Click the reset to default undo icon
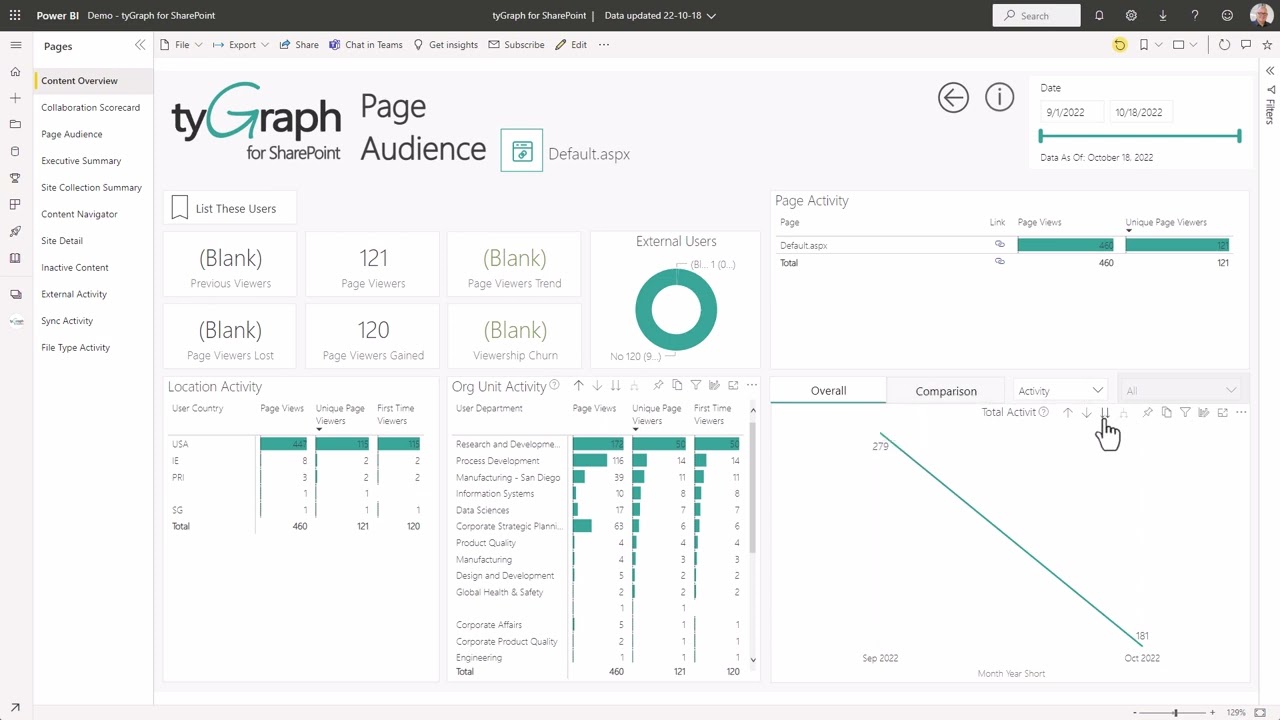Image resolution: width=1280 pixels, height=720 pixels. tap(1120, 45)
